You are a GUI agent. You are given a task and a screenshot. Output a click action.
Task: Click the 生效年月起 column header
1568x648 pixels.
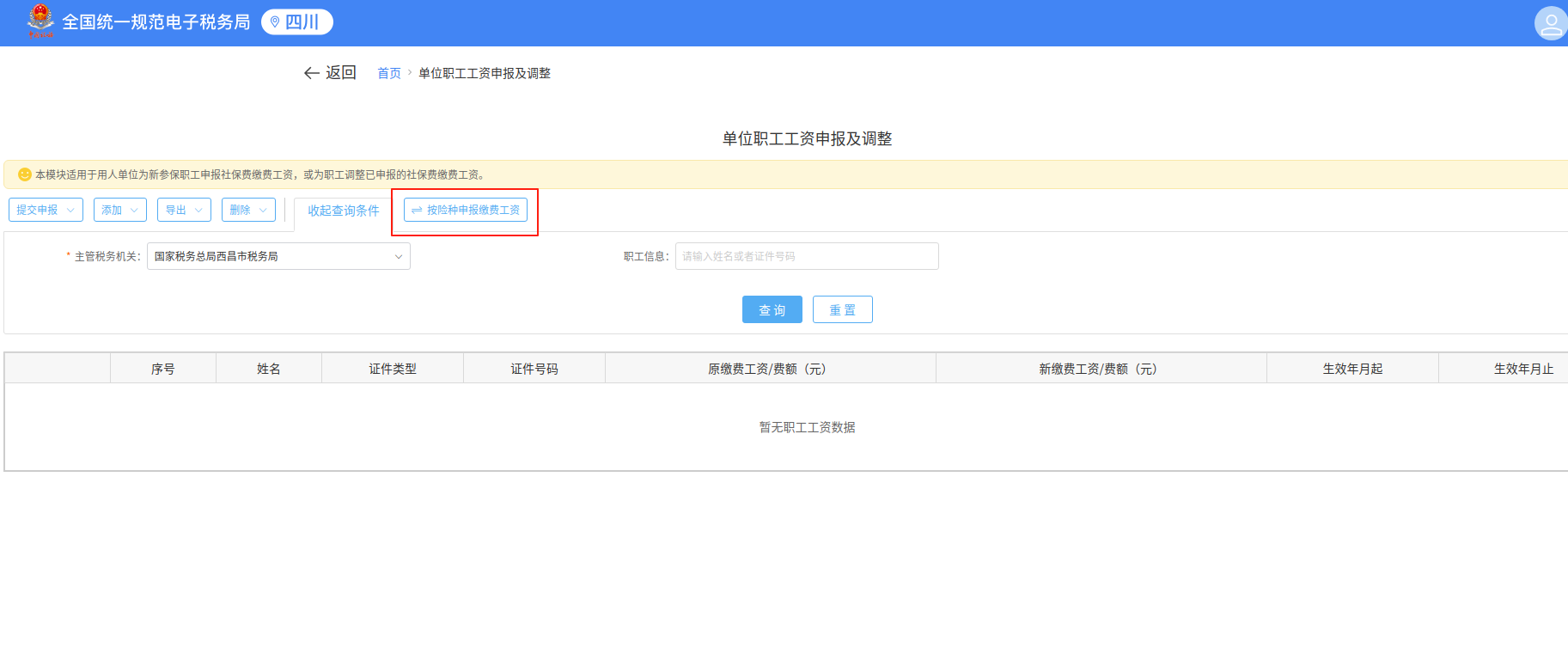tap(1352, 369)
